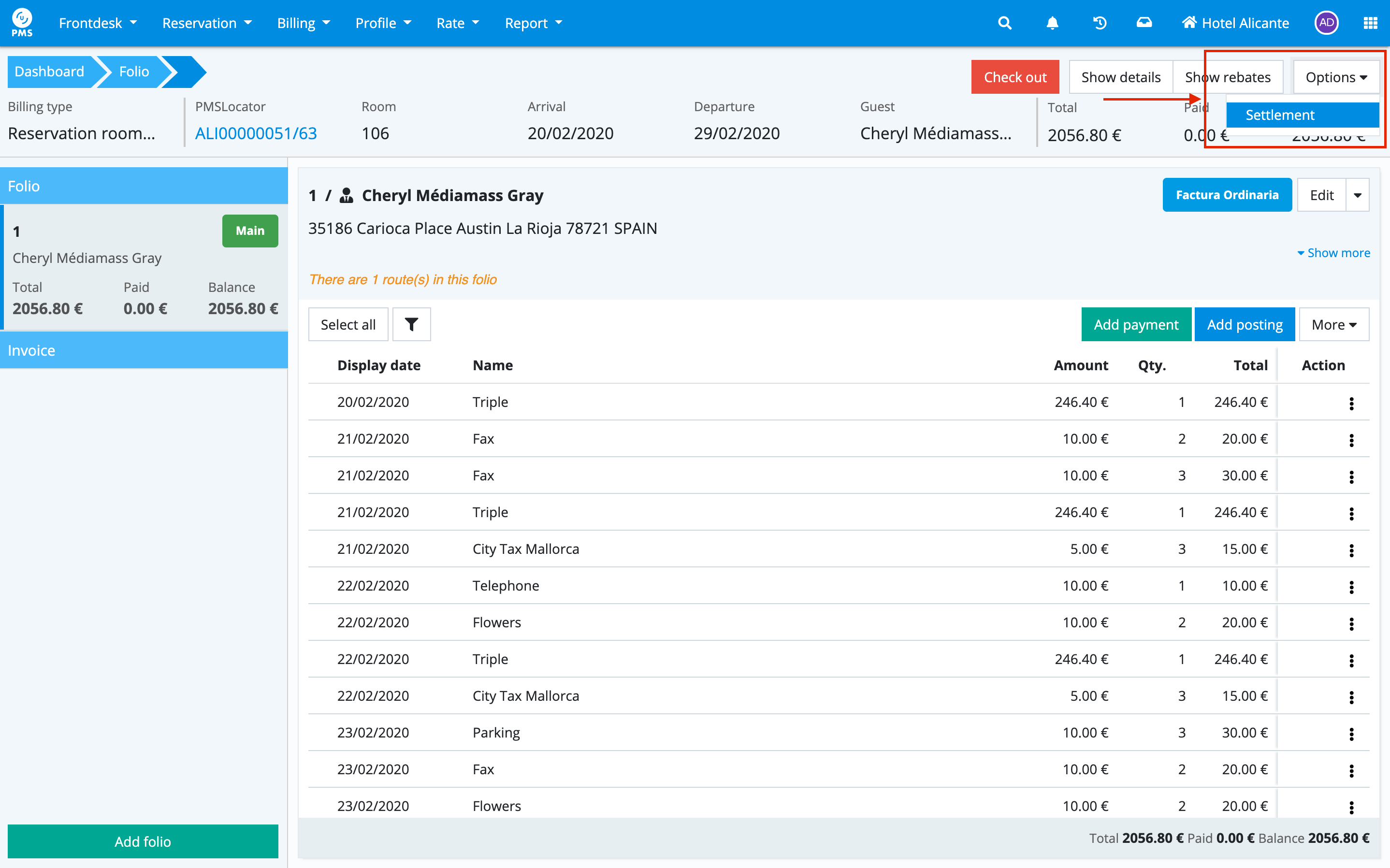Open the notifications bell
Viewport: 1390px width, 868px height.
[x=1052, y=23]
